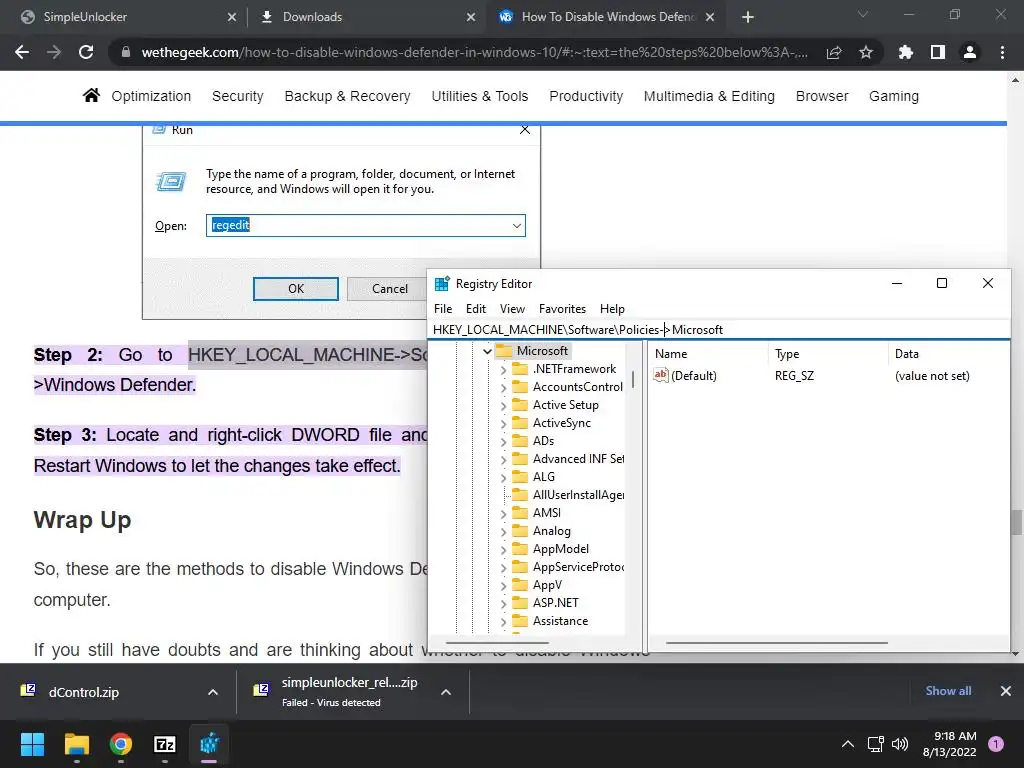Open Utilities & Tools nav link
The image size is (1024, 768).
point(480,96)
